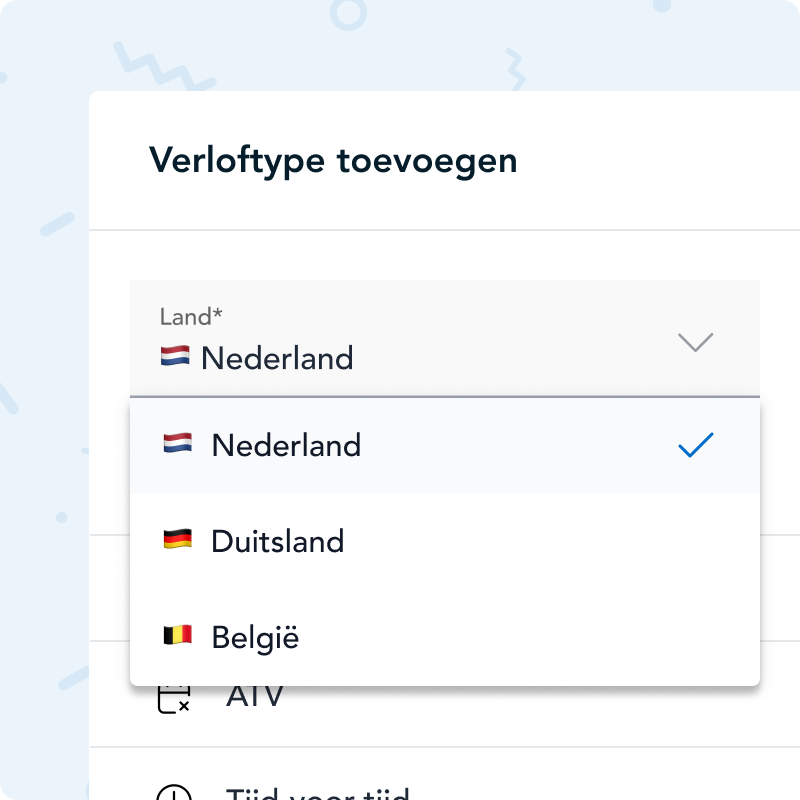Click the blue checkmark marking Nederland selected
Viewport: 800px width, 800px height.
(696, 446)
